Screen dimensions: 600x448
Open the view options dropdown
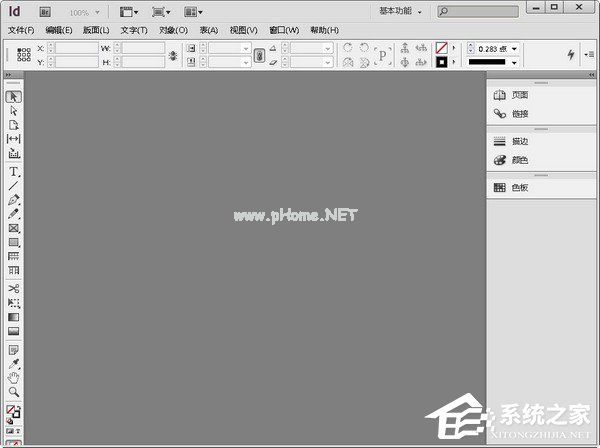coord(129,12)
